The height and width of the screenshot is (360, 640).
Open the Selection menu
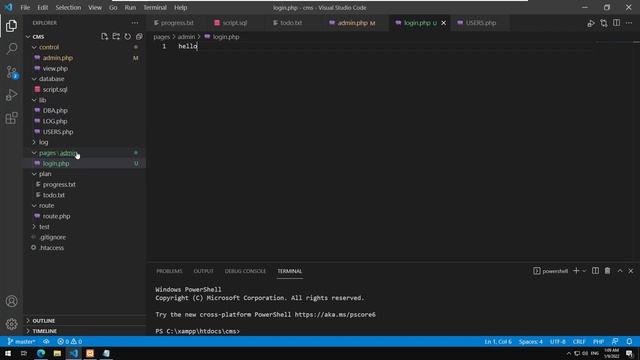click(68, 7)
